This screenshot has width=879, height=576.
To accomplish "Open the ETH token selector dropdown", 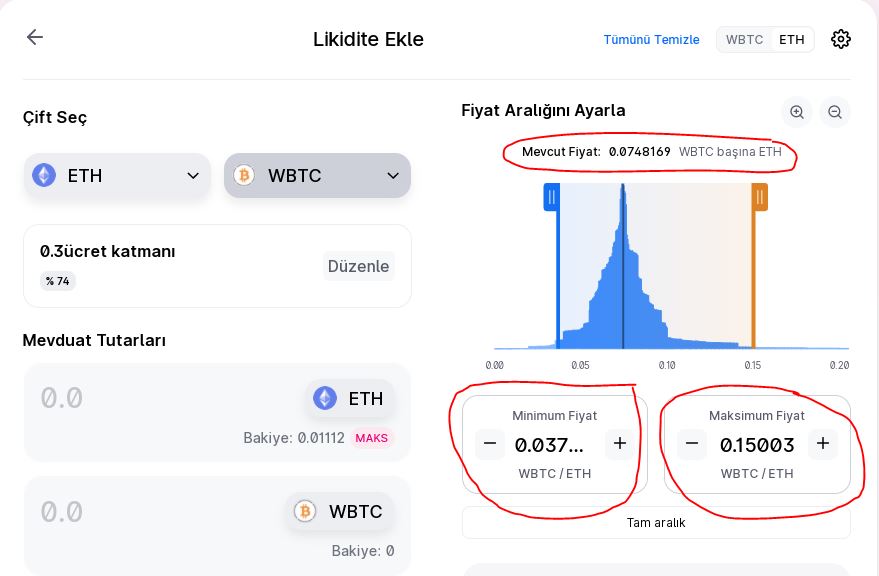I will click(117, 176).
